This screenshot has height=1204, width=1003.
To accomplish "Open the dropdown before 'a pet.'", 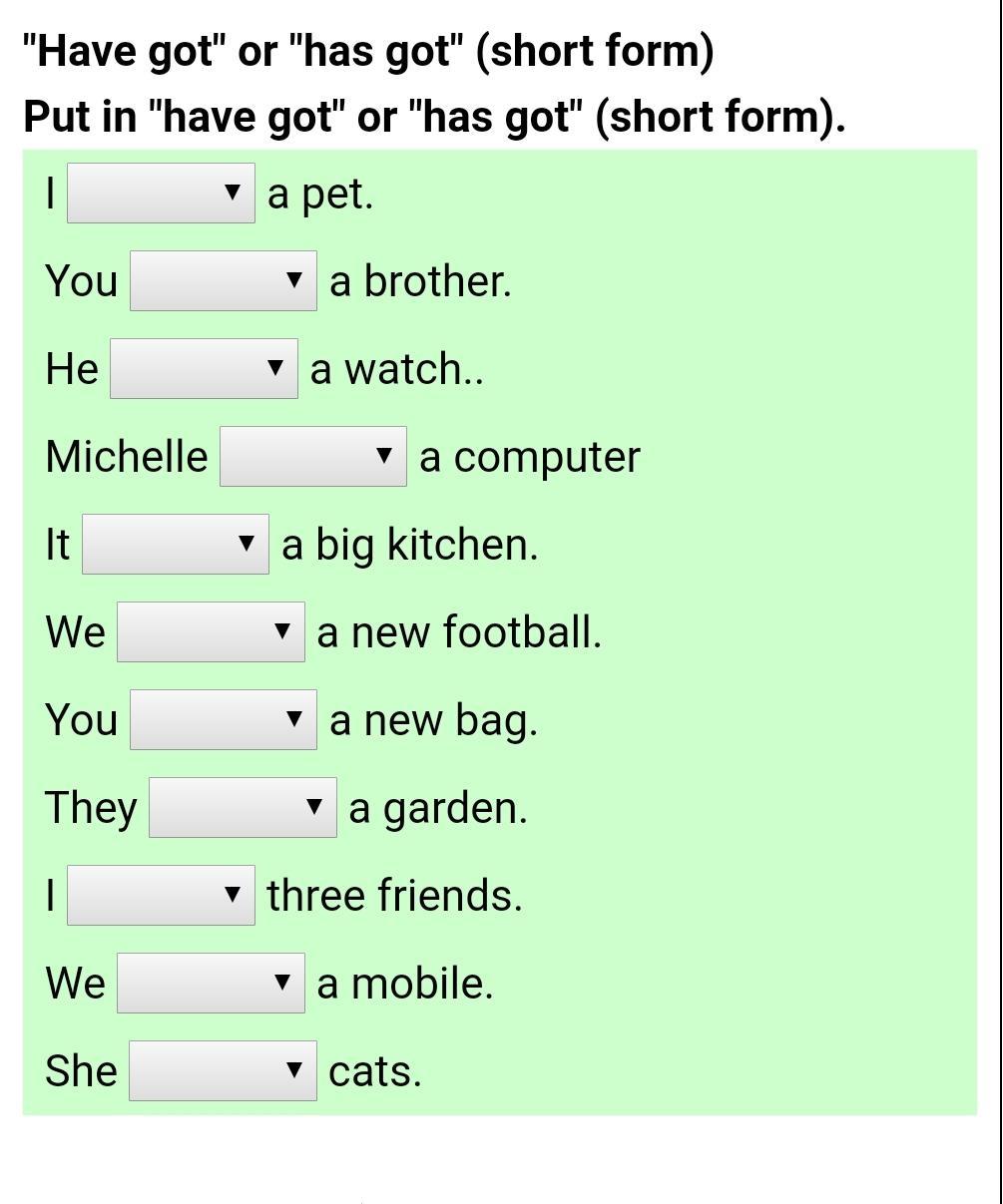I will (x=161, y=193).
